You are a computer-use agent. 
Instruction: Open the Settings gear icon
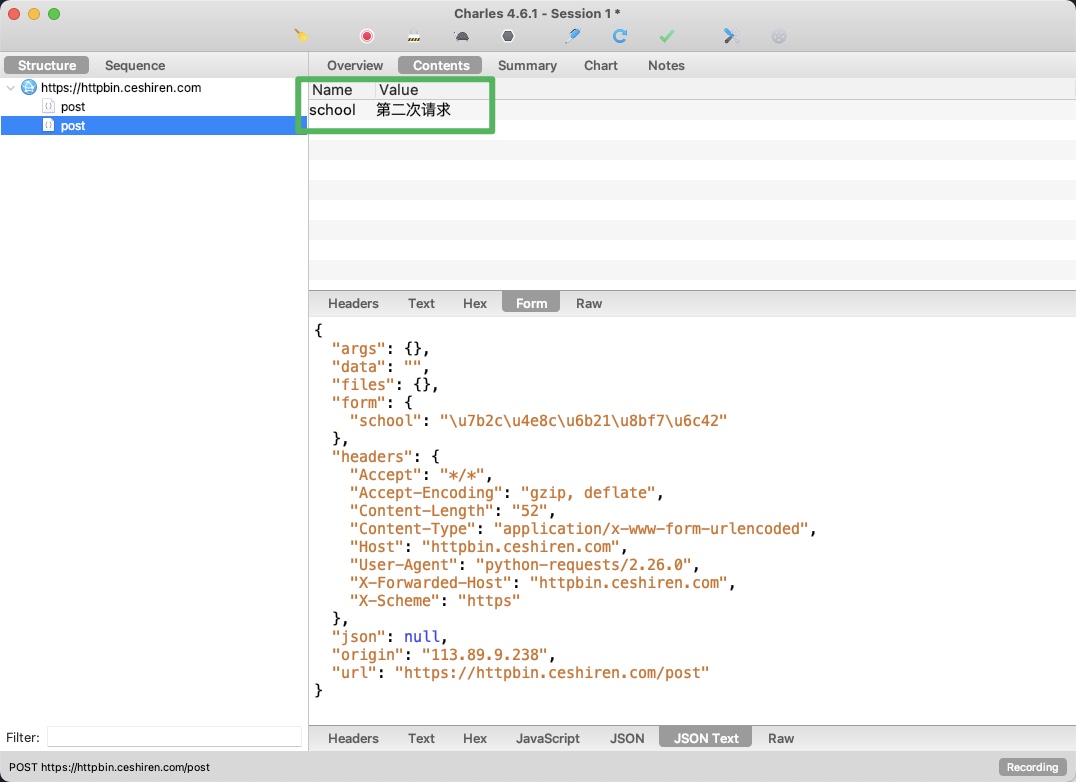click(x=779, y=36)
